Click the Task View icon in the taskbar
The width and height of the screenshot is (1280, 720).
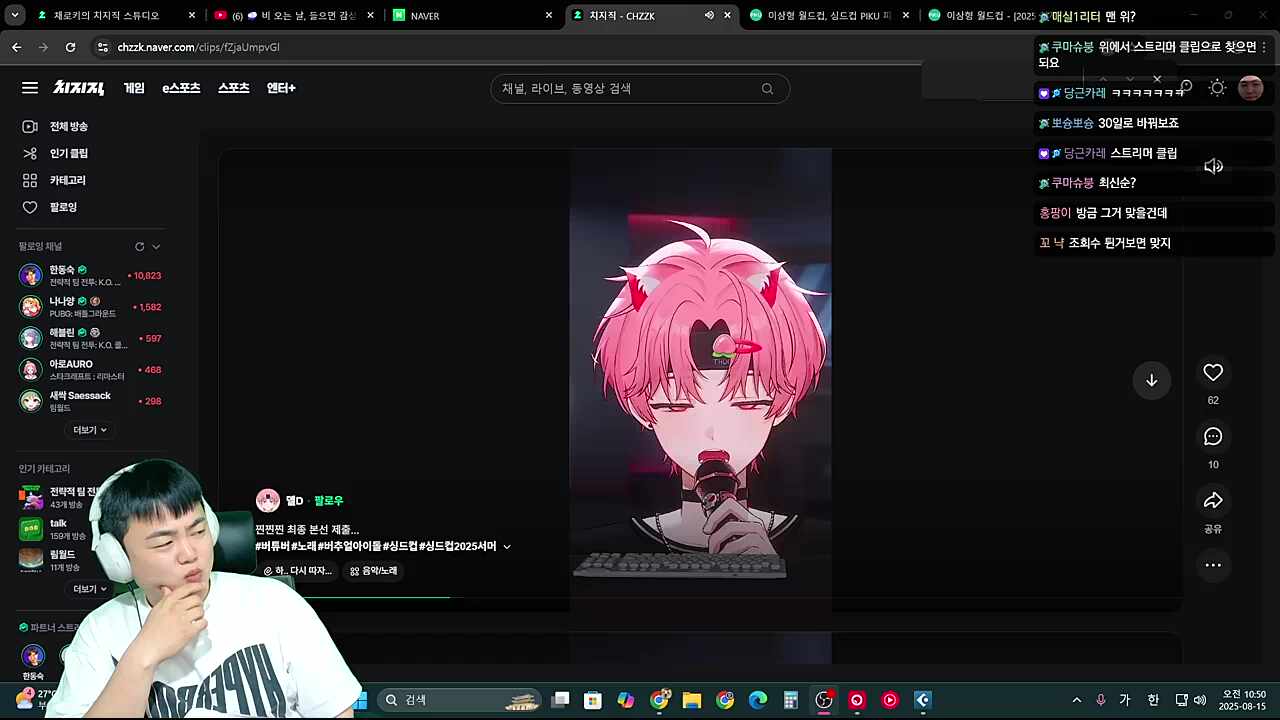(x=561, y=700)
